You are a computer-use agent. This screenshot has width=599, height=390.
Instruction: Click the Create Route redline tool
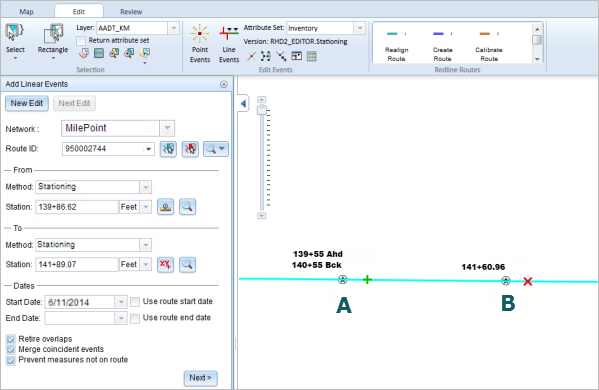(442, 45)
